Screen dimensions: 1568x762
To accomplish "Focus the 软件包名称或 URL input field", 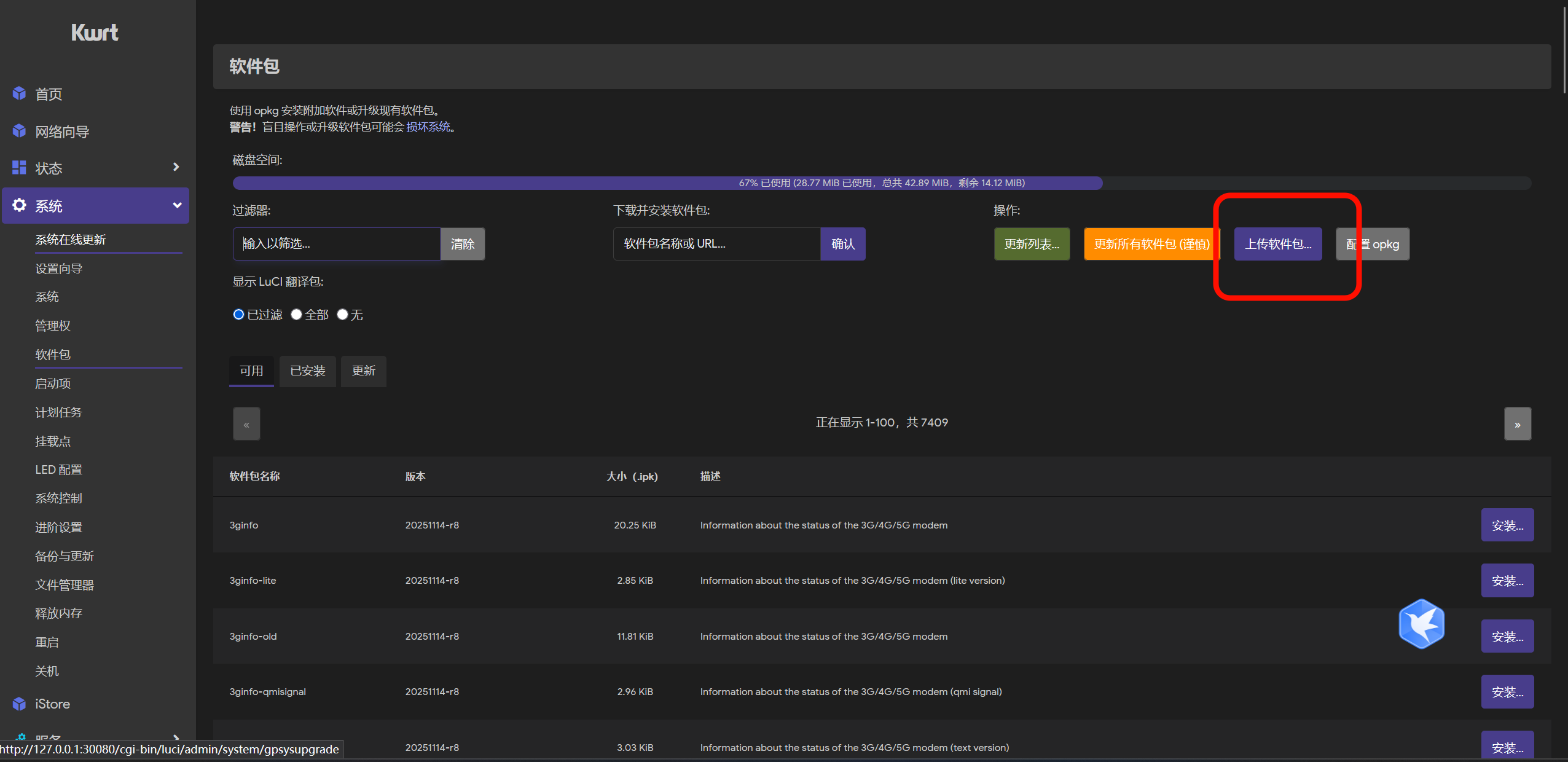I will click(x=716, y=244).
